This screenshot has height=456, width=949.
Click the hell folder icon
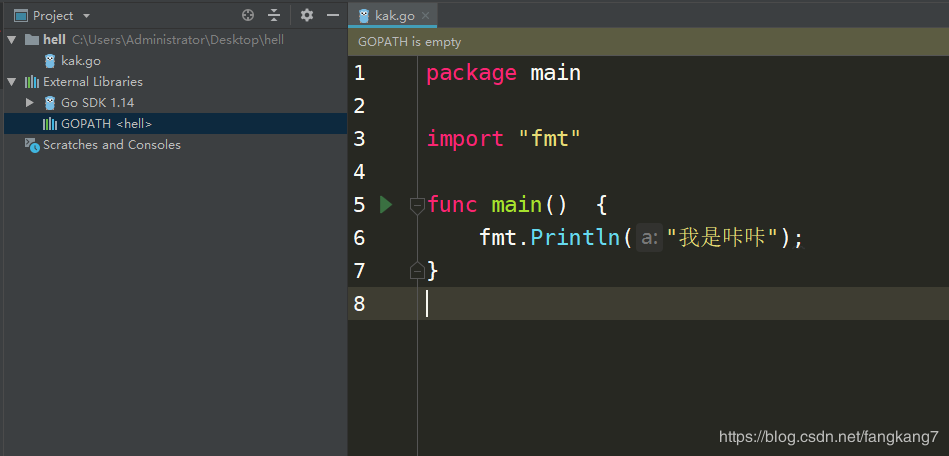pyautogui.click(x=32, y=40)
